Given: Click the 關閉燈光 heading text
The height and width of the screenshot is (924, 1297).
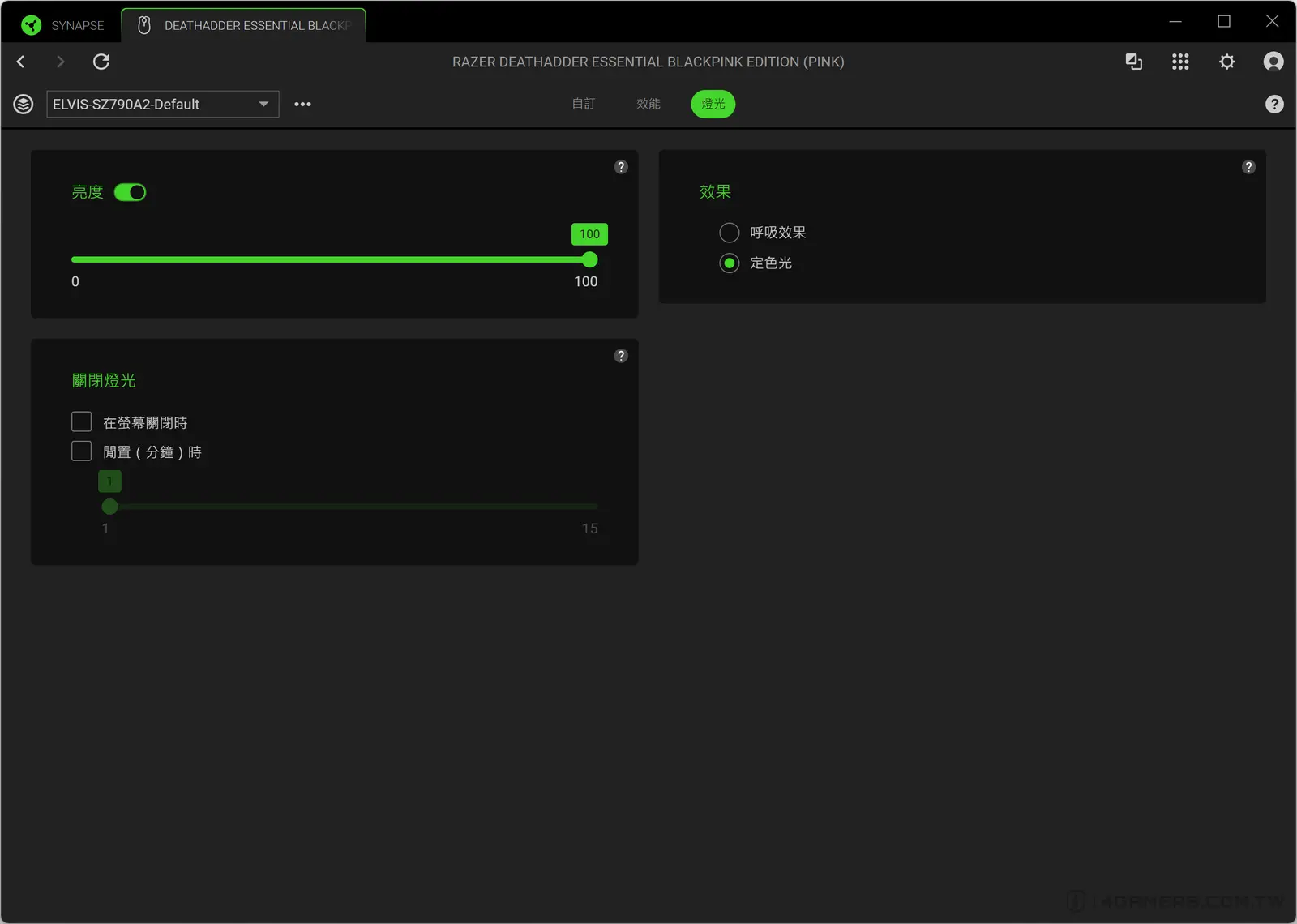Looking at the screenshot, I should [104, 381].
